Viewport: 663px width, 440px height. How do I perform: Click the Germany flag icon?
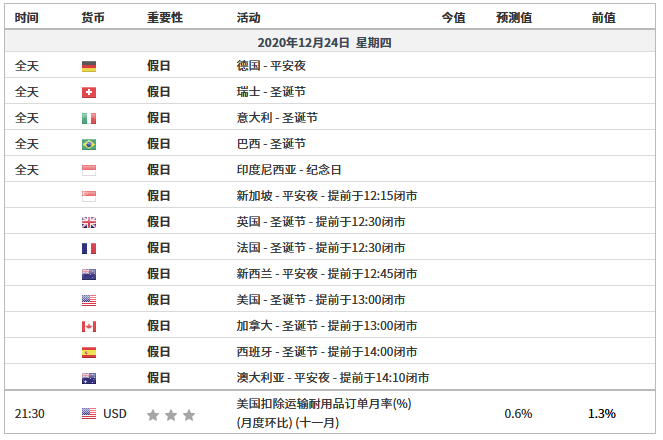click(89, 66)
